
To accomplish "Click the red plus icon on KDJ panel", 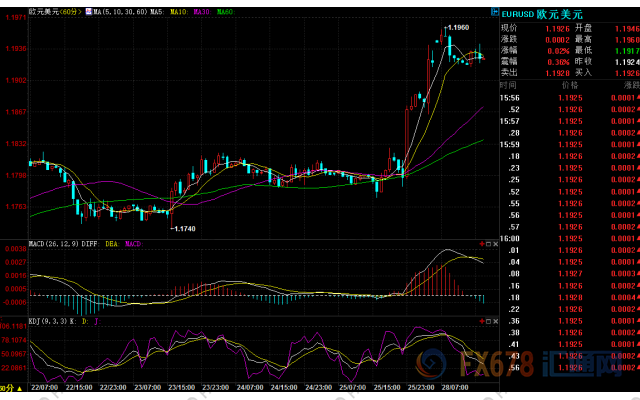I will point(483,321).
